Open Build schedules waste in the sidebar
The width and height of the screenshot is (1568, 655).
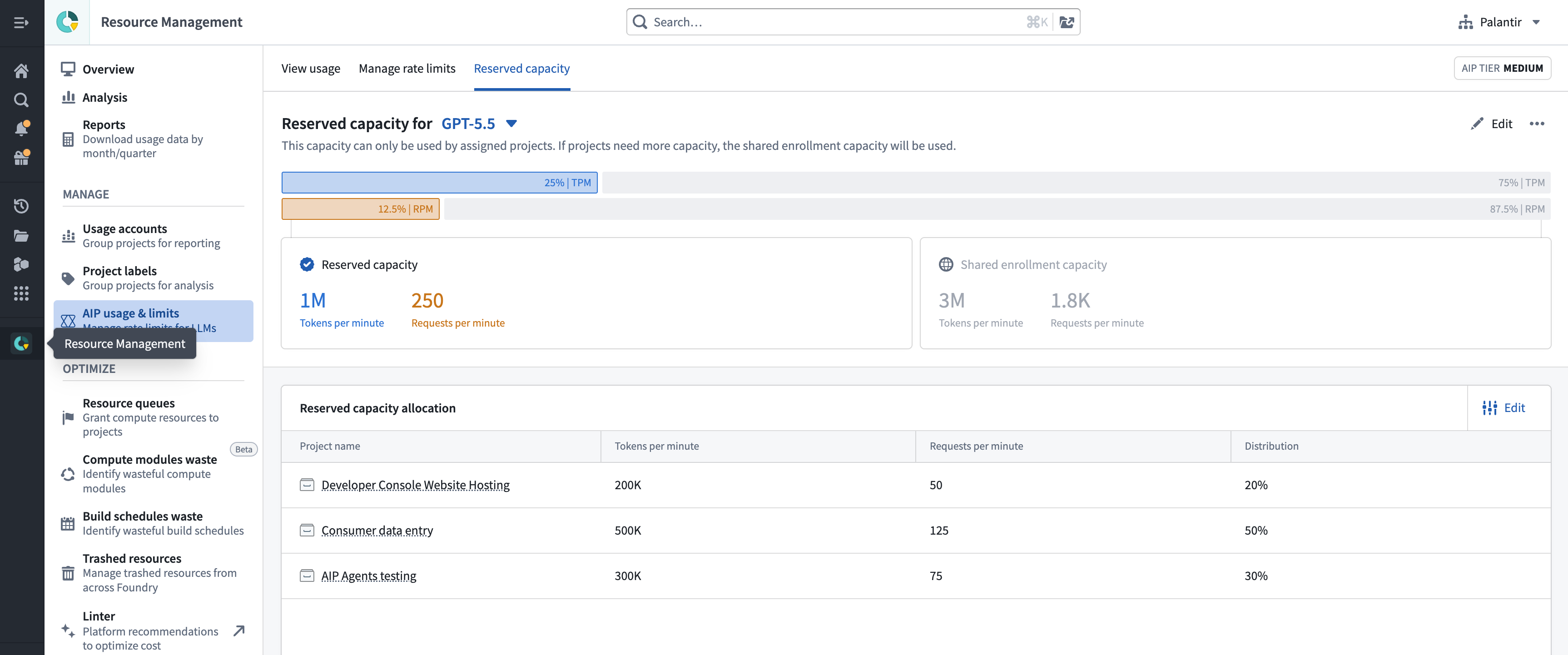(154, 524)
